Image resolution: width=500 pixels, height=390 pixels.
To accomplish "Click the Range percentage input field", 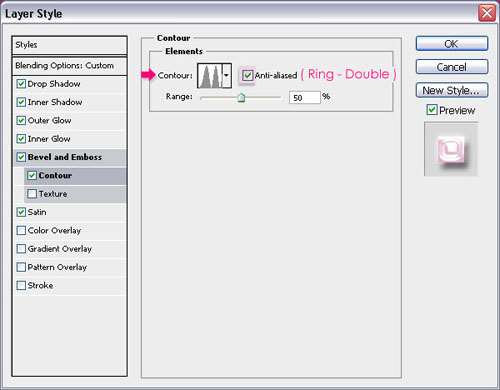I will pyautogui.click(x=305, y=97).
